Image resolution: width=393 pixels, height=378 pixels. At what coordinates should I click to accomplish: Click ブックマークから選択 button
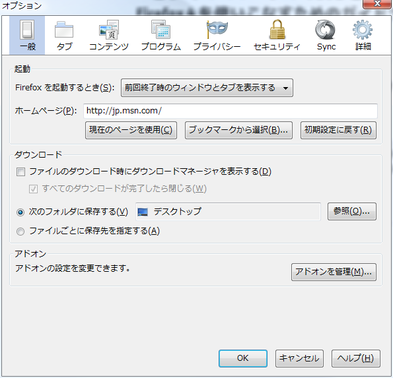point(239,130)
